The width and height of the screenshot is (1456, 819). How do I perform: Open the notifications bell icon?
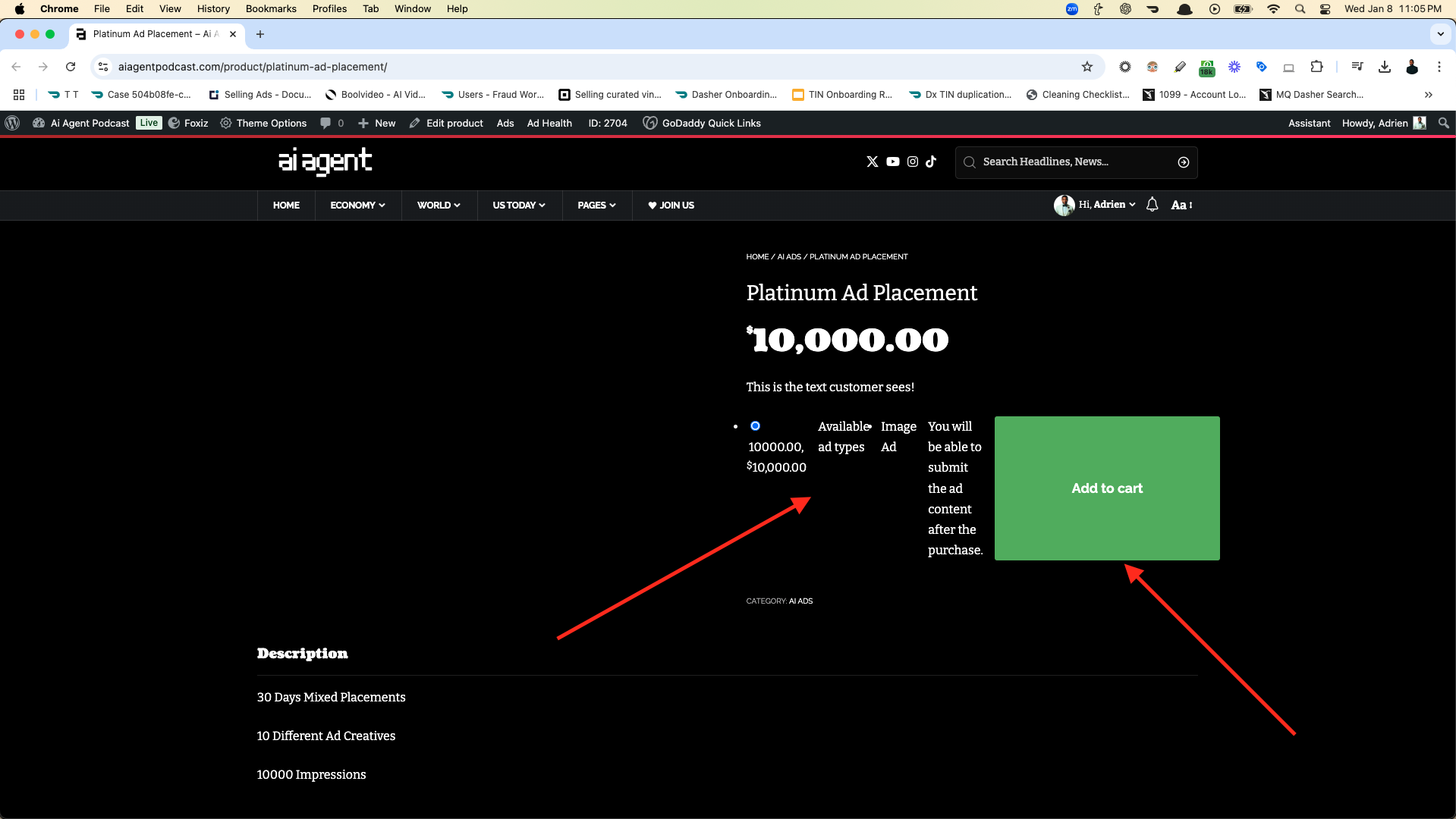click(x=1152, y=204)
